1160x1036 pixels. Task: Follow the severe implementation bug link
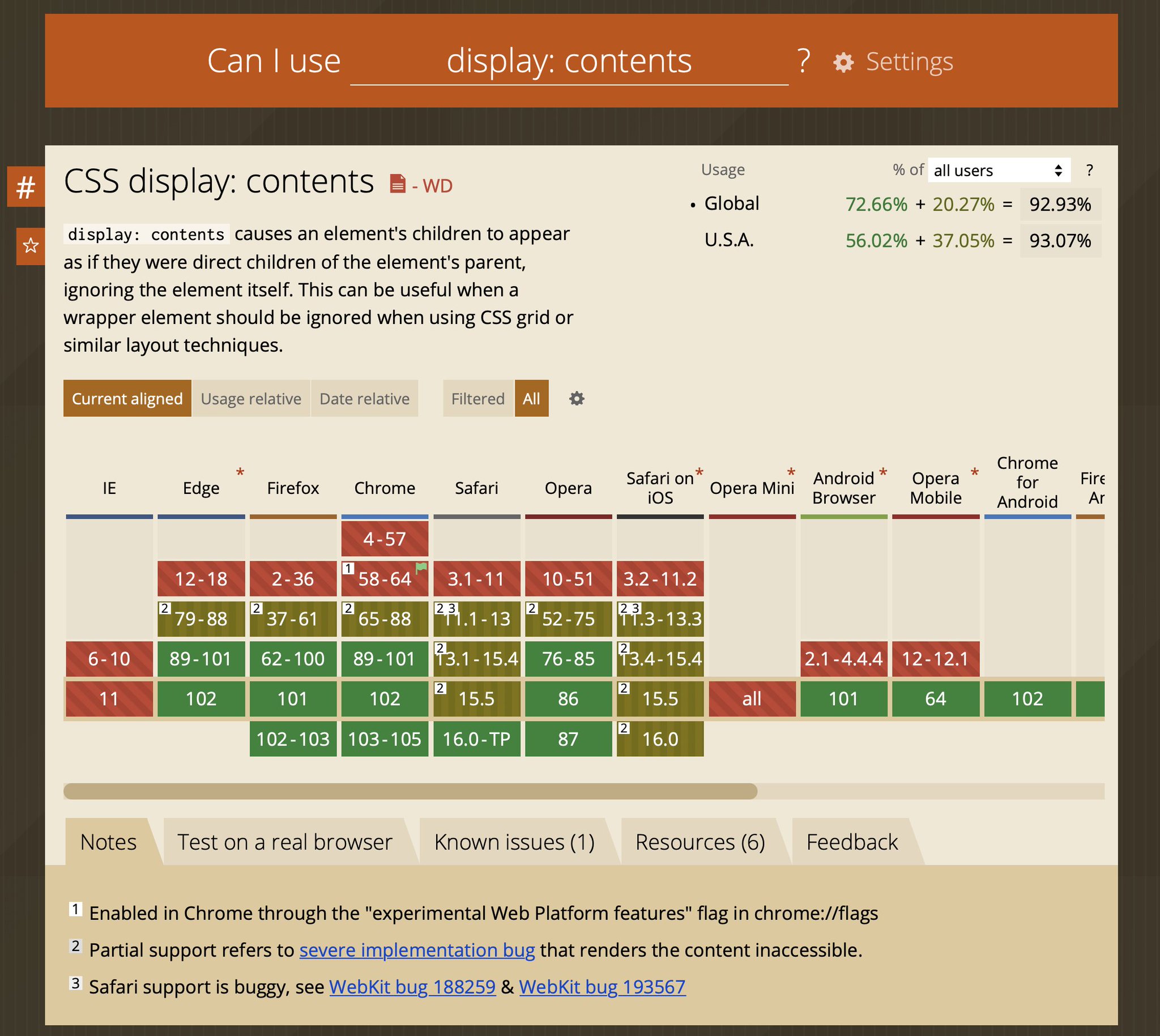[x=417, y=950]
